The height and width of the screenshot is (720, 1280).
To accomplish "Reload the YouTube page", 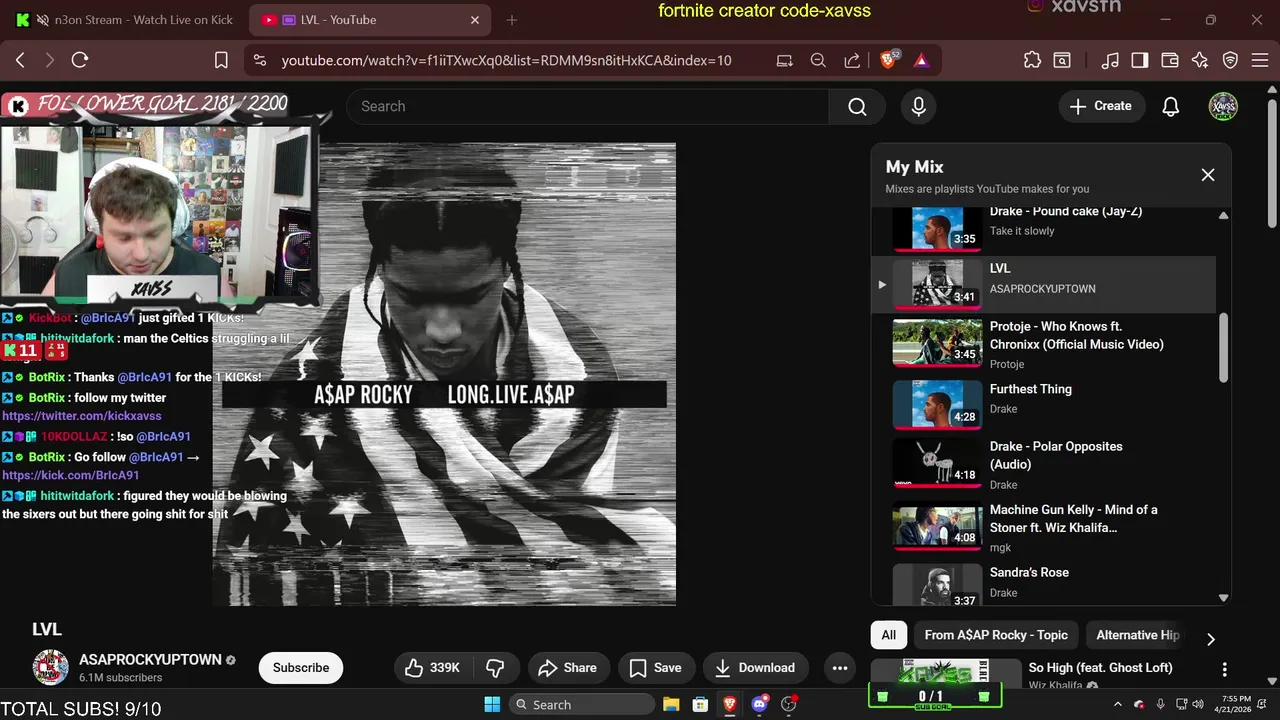I will coord(80,60).
